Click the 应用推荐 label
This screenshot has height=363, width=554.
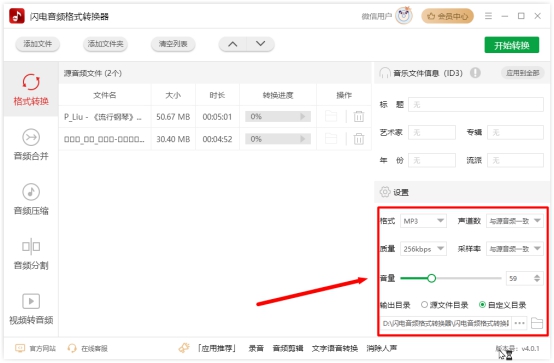point(217,349)
